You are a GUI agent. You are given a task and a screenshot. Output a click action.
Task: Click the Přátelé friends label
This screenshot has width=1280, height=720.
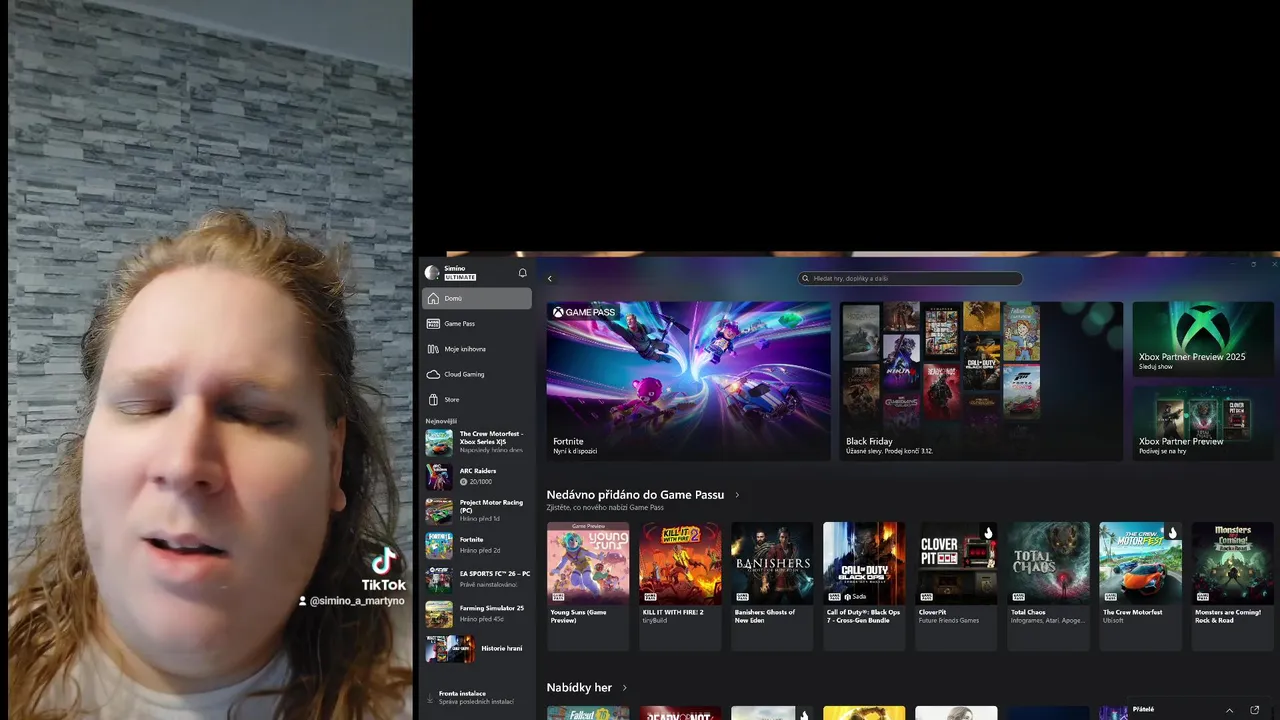point(1143,709)
